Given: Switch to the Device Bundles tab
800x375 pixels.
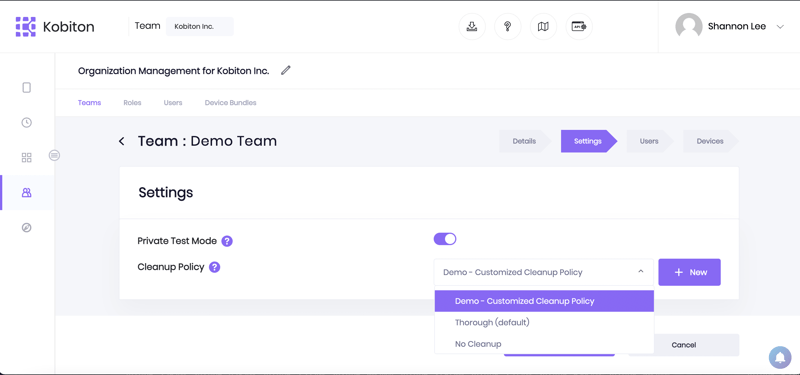Looking at the screenshot, I should point(231,103).
